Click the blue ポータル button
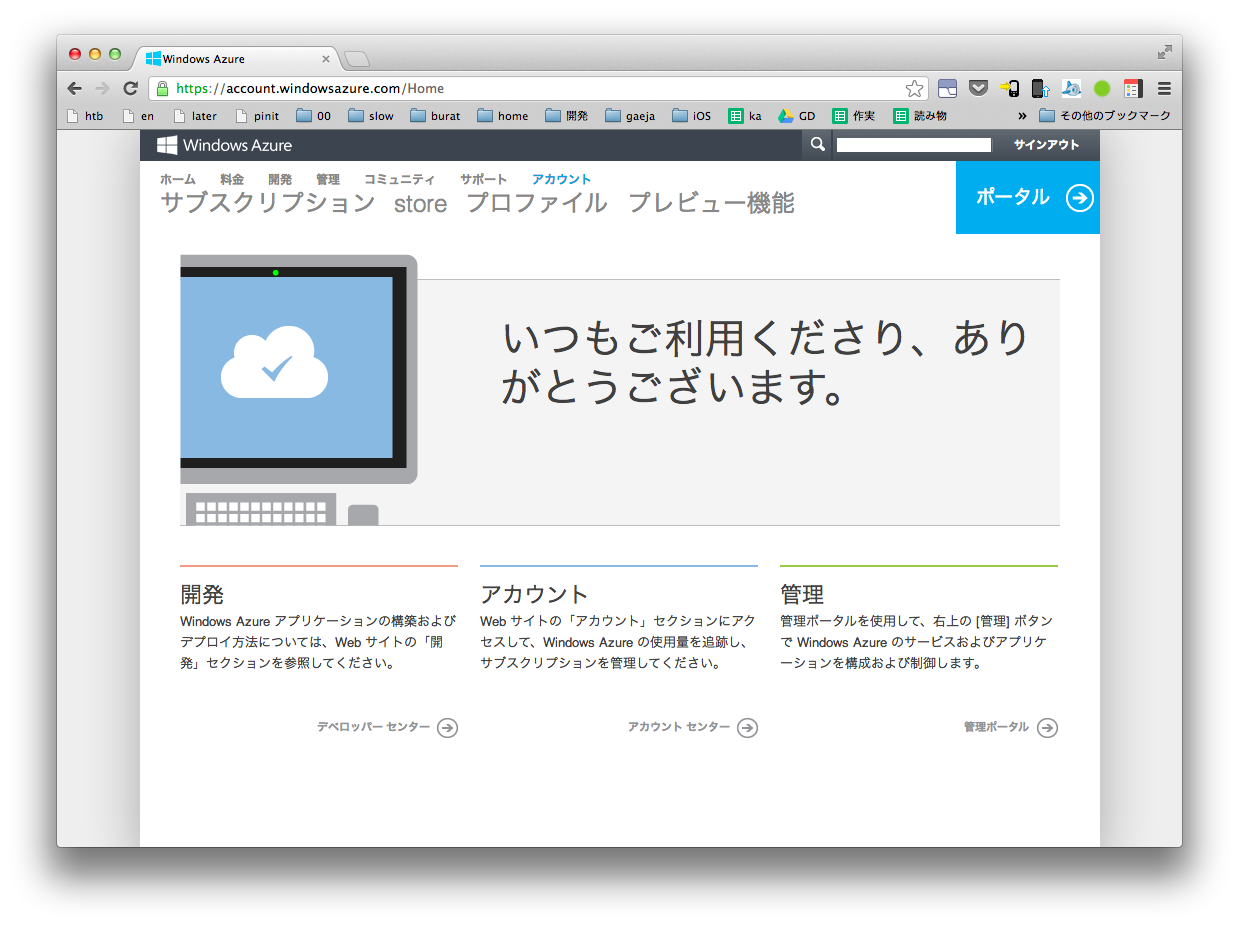The height and width of the screenshot is (926, 1239). coord(1028,197)
